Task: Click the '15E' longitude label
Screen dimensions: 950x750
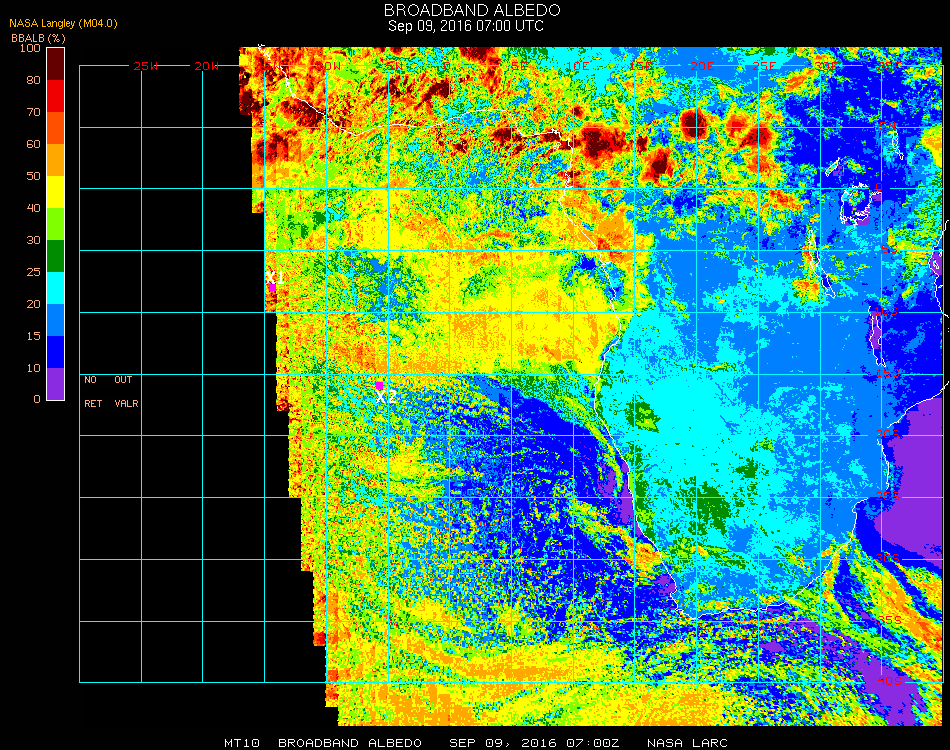Action: click(x=640, y=66)
